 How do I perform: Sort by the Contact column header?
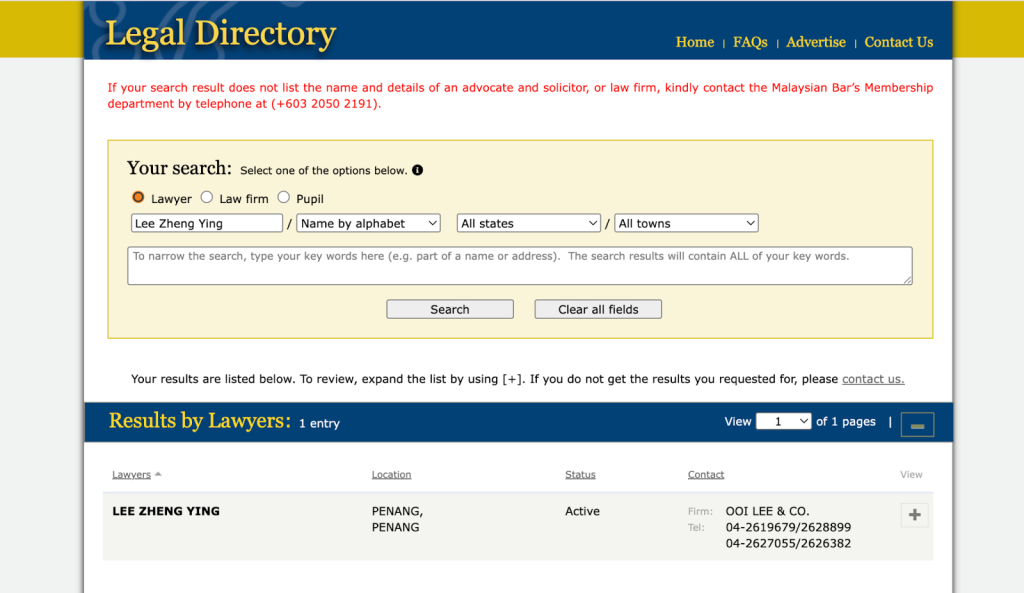(705, 474)
